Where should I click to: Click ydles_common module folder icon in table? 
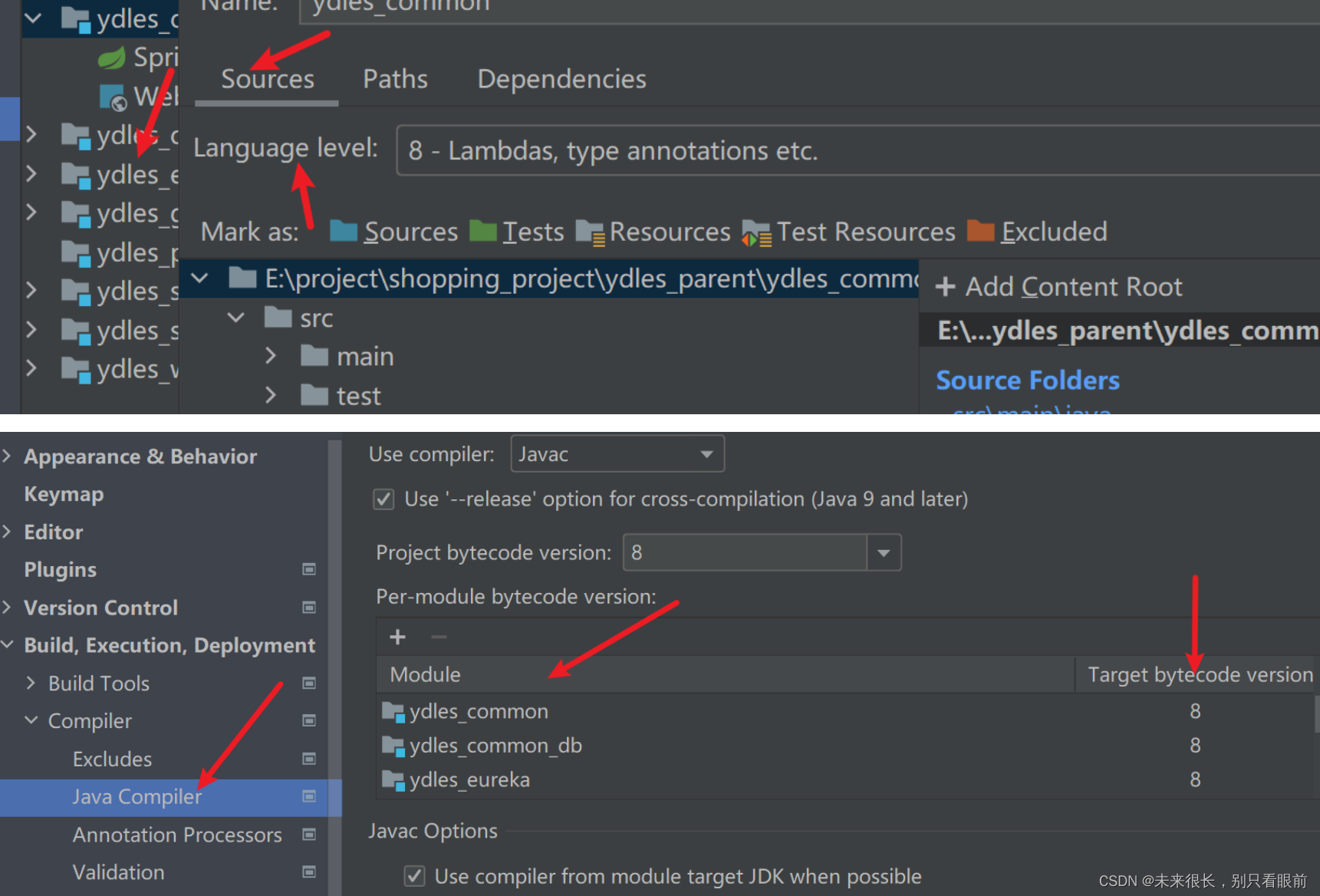pos(393,712)
